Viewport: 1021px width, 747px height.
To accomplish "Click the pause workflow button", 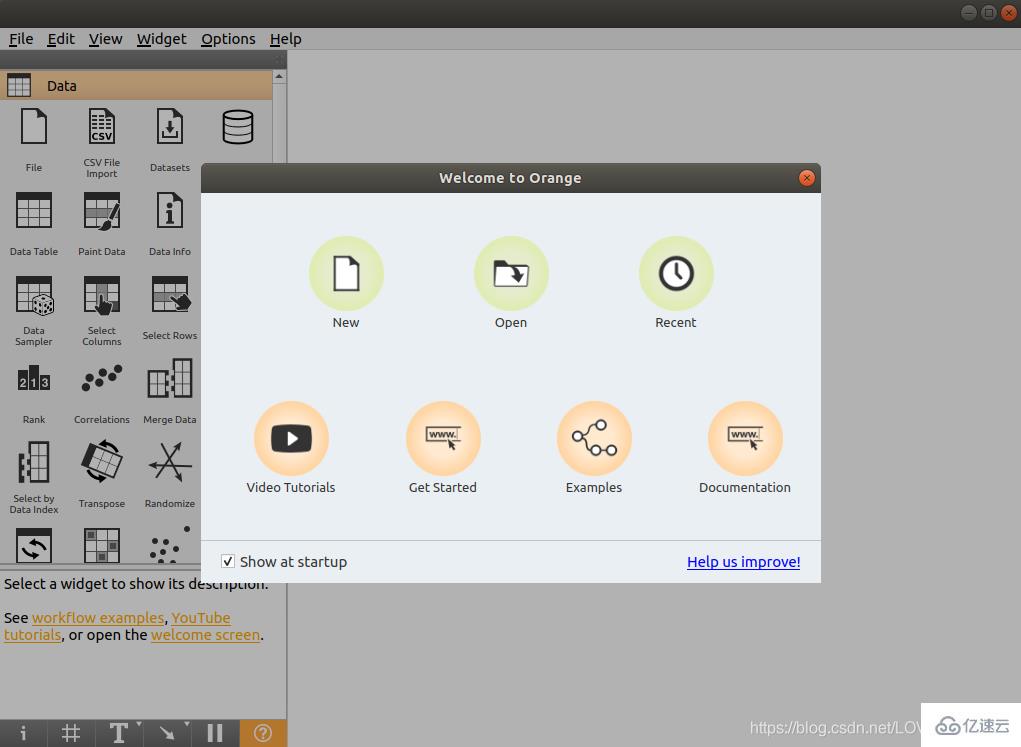I will click(x=215, y=733).
